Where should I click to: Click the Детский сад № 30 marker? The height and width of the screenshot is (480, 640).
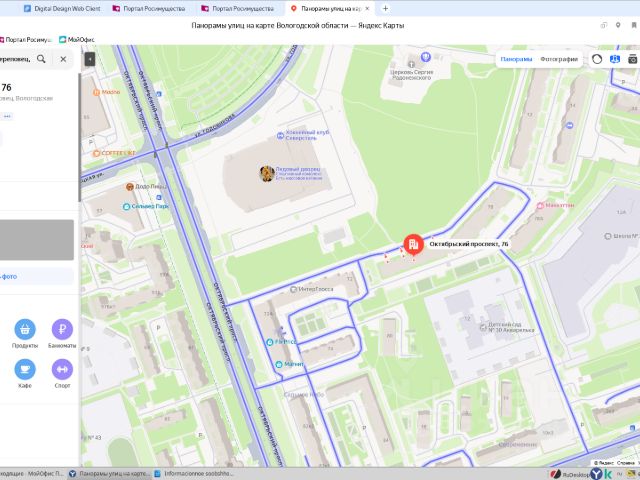(x=483, y=327)
